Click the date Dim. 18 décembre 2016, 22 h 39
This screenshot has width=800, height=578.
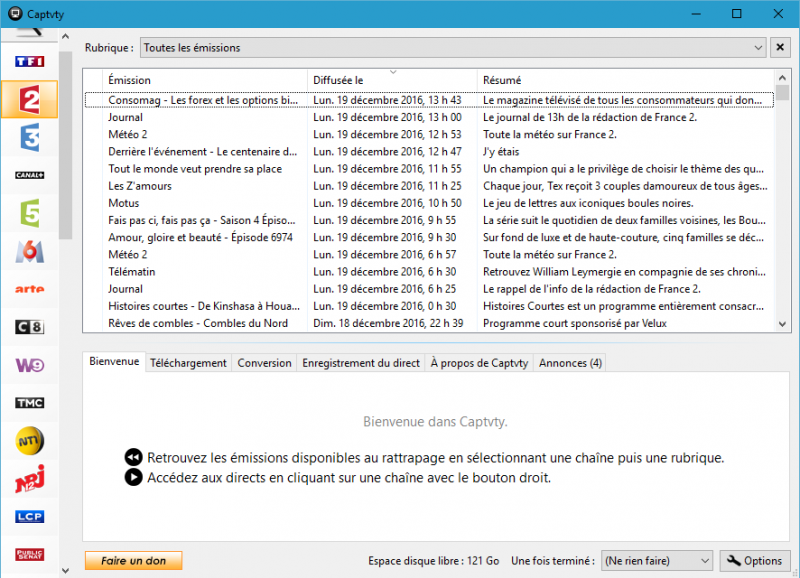click(388, 323)
